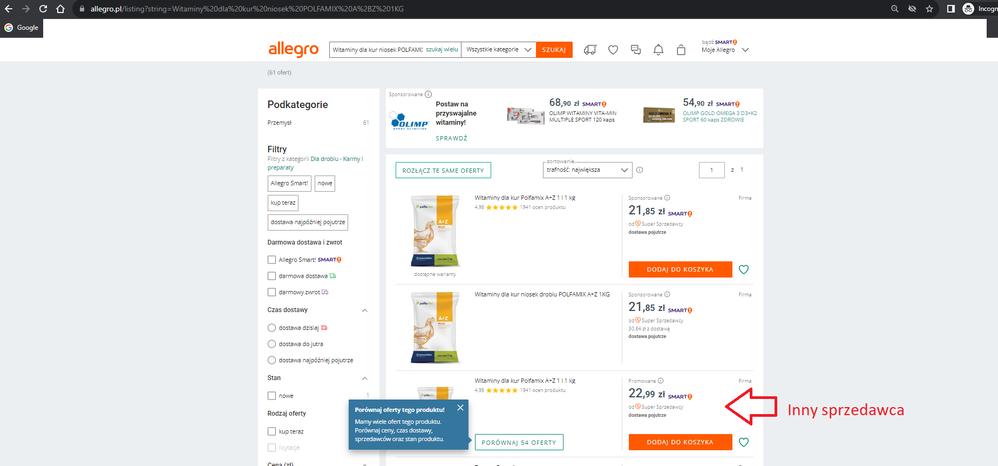Open the sorting trafność dropdown
This screenshot has height=466, width=998.
588,171
